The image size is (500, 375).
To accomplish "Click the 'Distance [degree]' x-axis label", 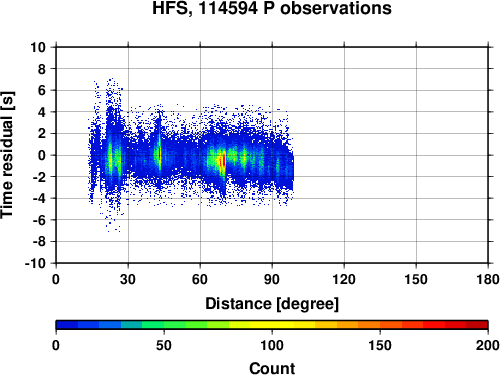I will click(x=272, y=304).
